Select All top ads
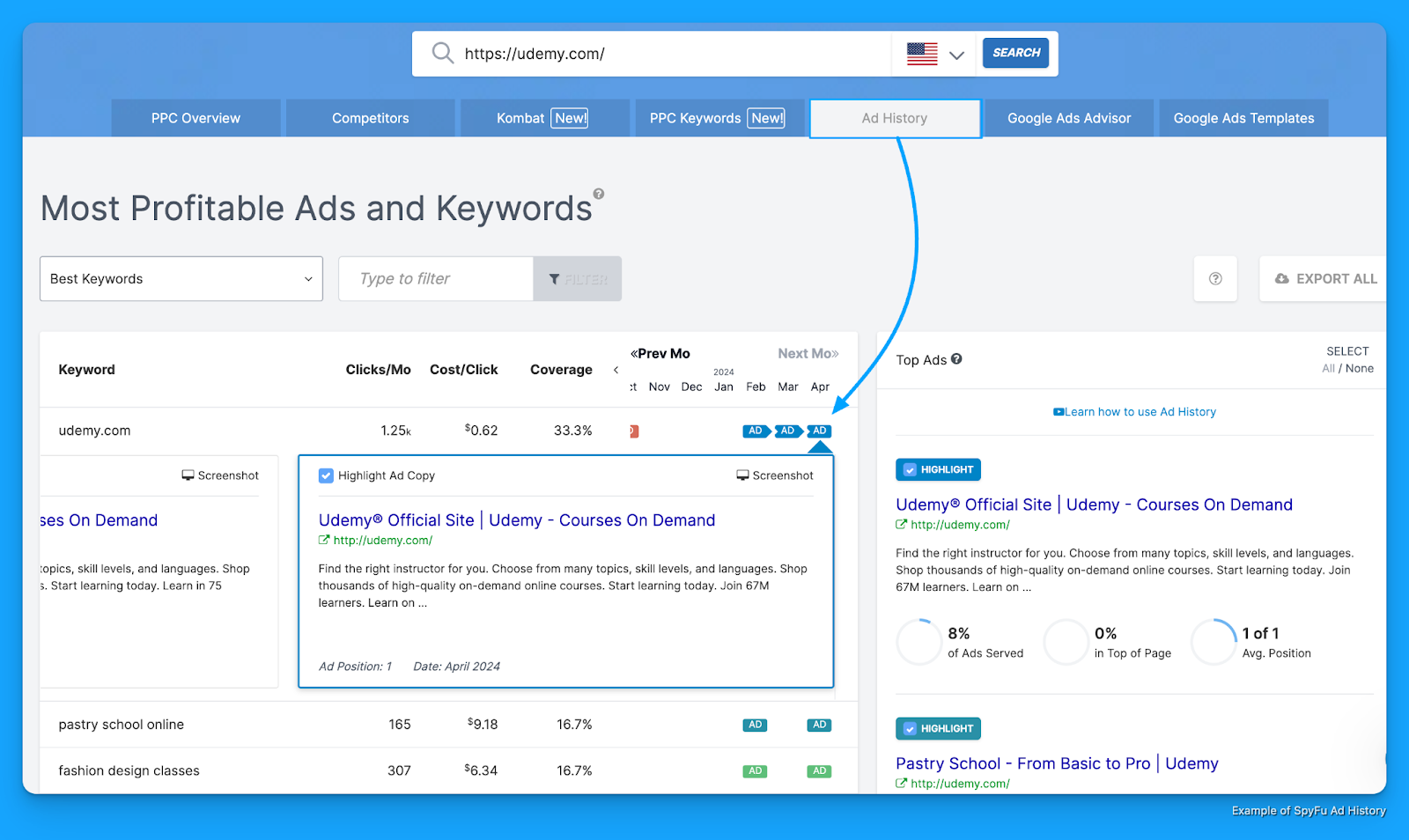The image size is (1409, 840). tap(1328, 368)
